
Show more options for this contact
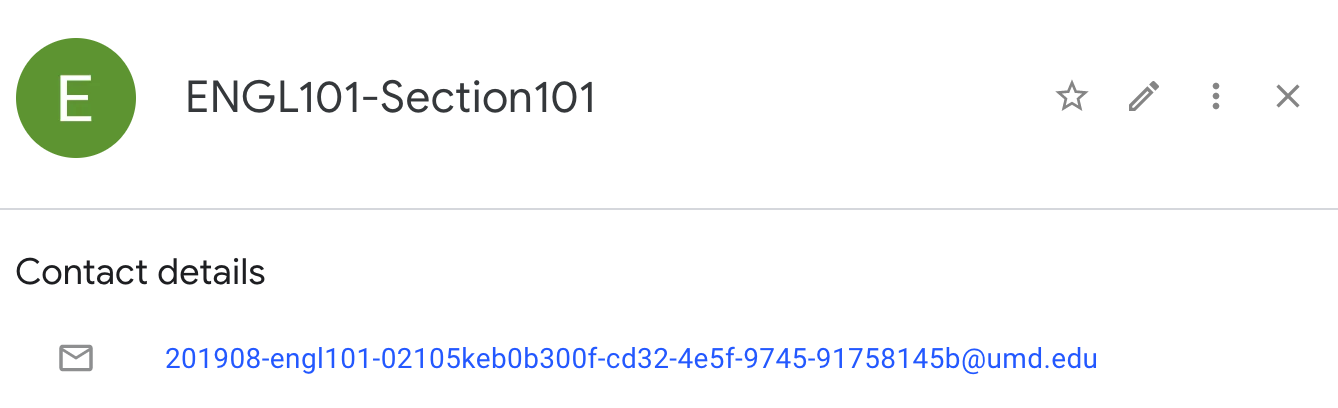[1216, 97]
